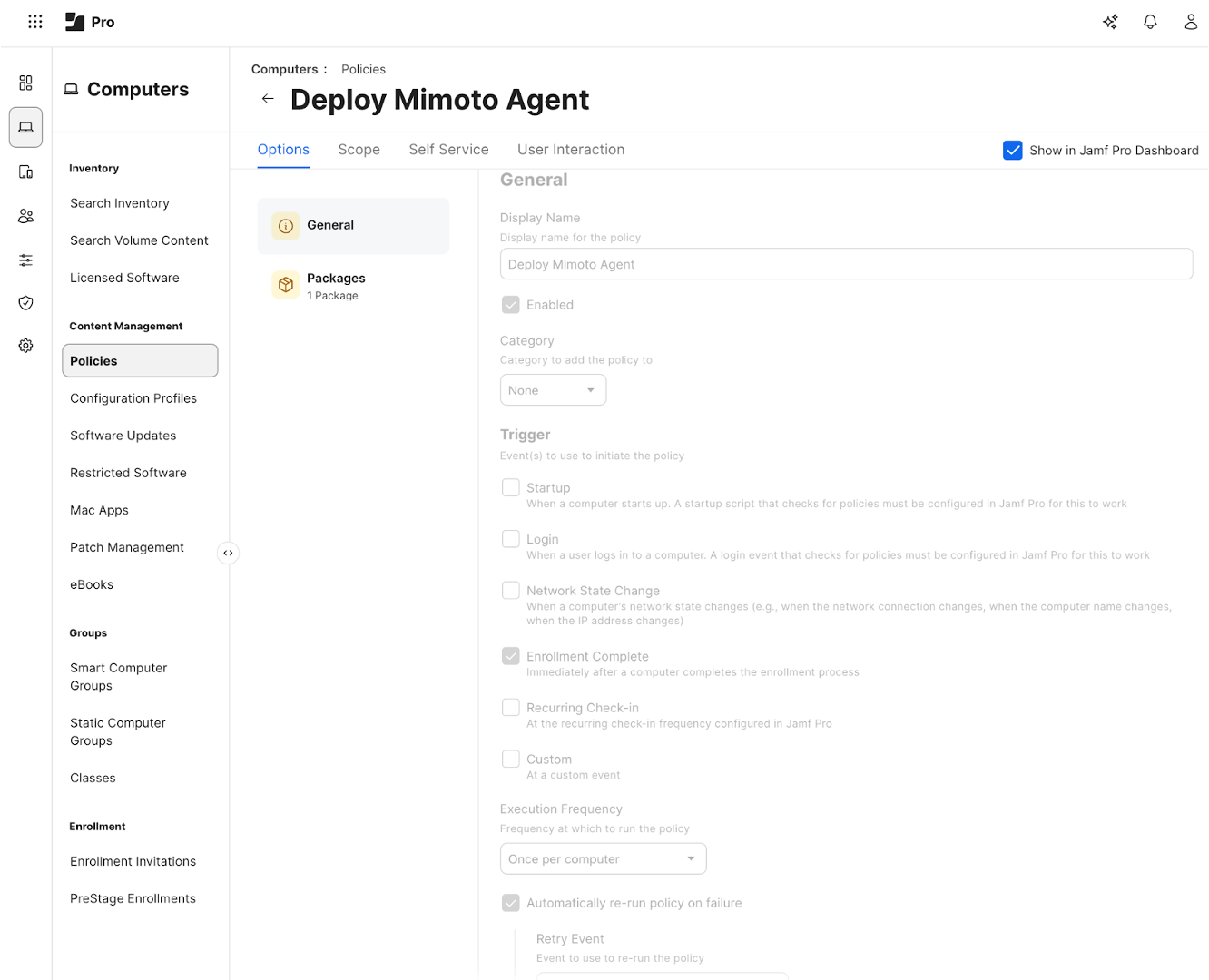Collapse the sidebar with the arrows handle
The image size is (1209, 980).
pos(228,553)
